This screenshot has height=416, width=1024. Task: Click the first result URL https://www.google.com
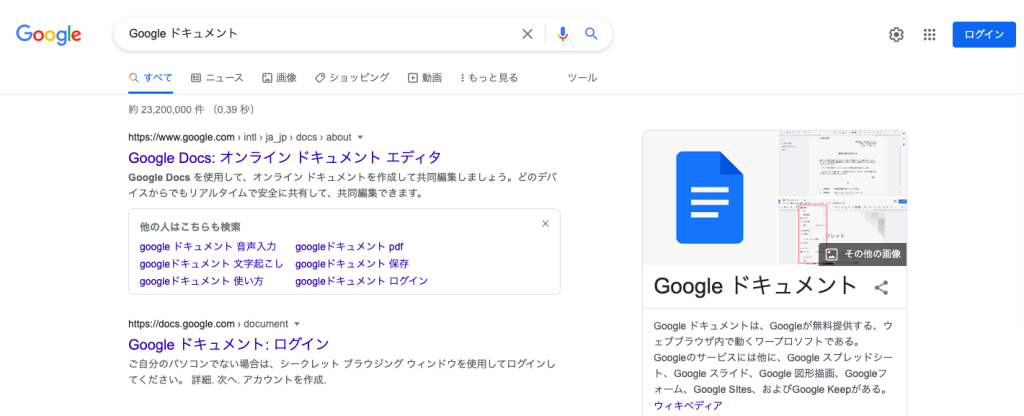point(181,137)
